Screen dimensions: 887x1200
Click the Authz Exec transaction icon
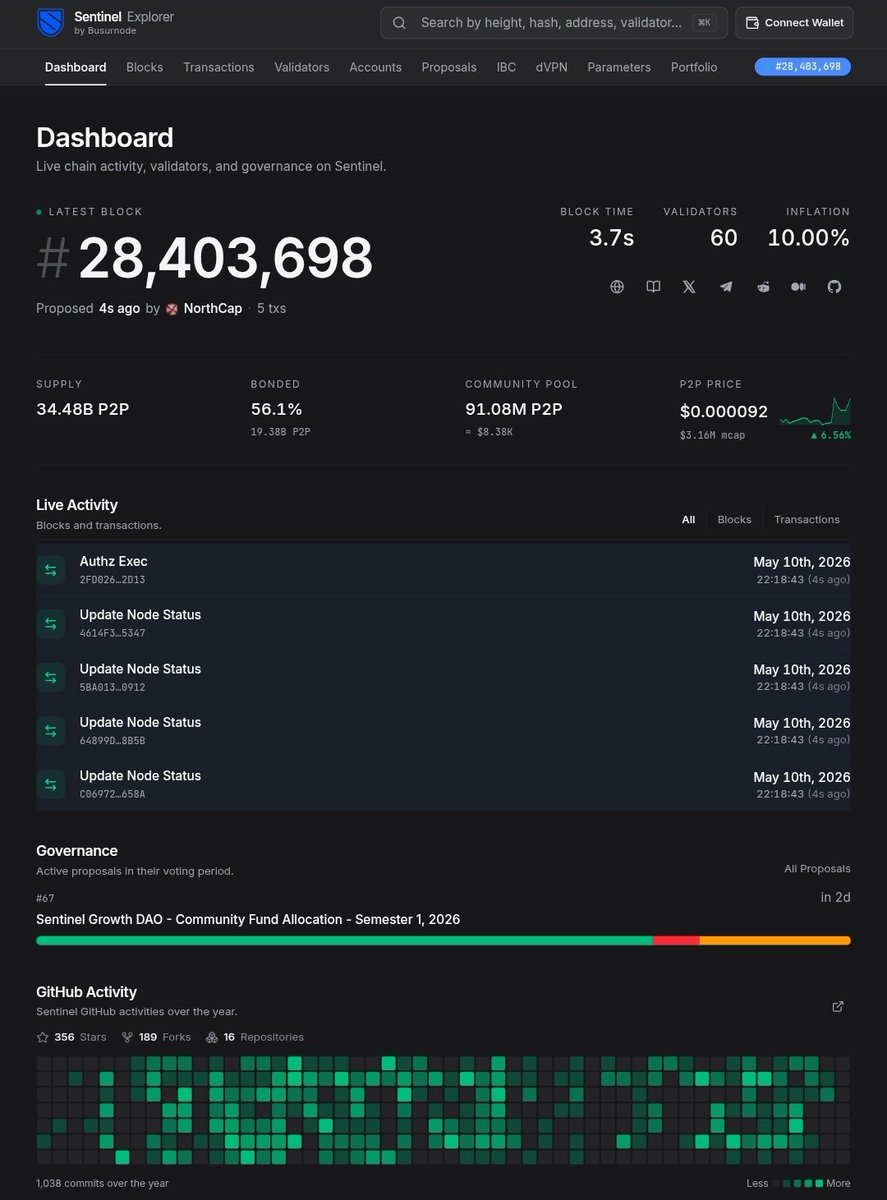(x=50, y=570)
